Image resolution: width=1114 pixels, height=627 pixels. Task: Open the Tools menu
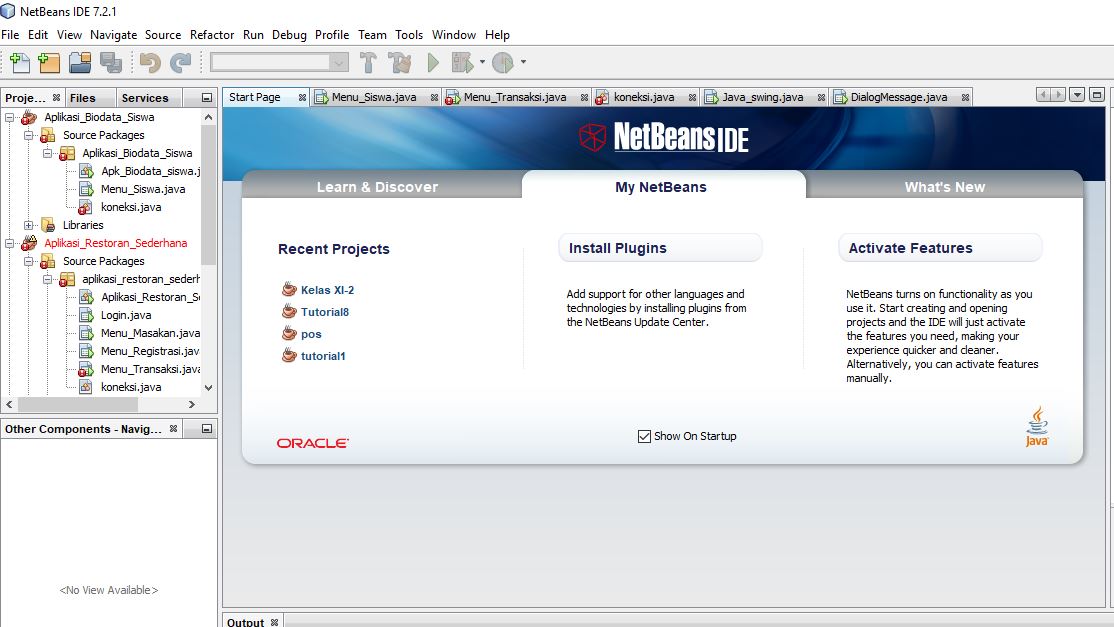tap(409, 35)
